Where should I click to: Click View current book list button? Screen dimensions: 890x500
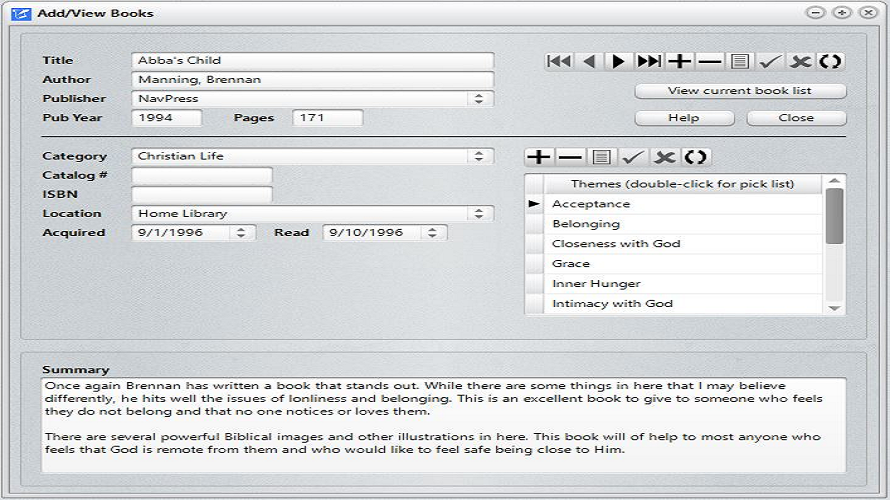[740, 91]
